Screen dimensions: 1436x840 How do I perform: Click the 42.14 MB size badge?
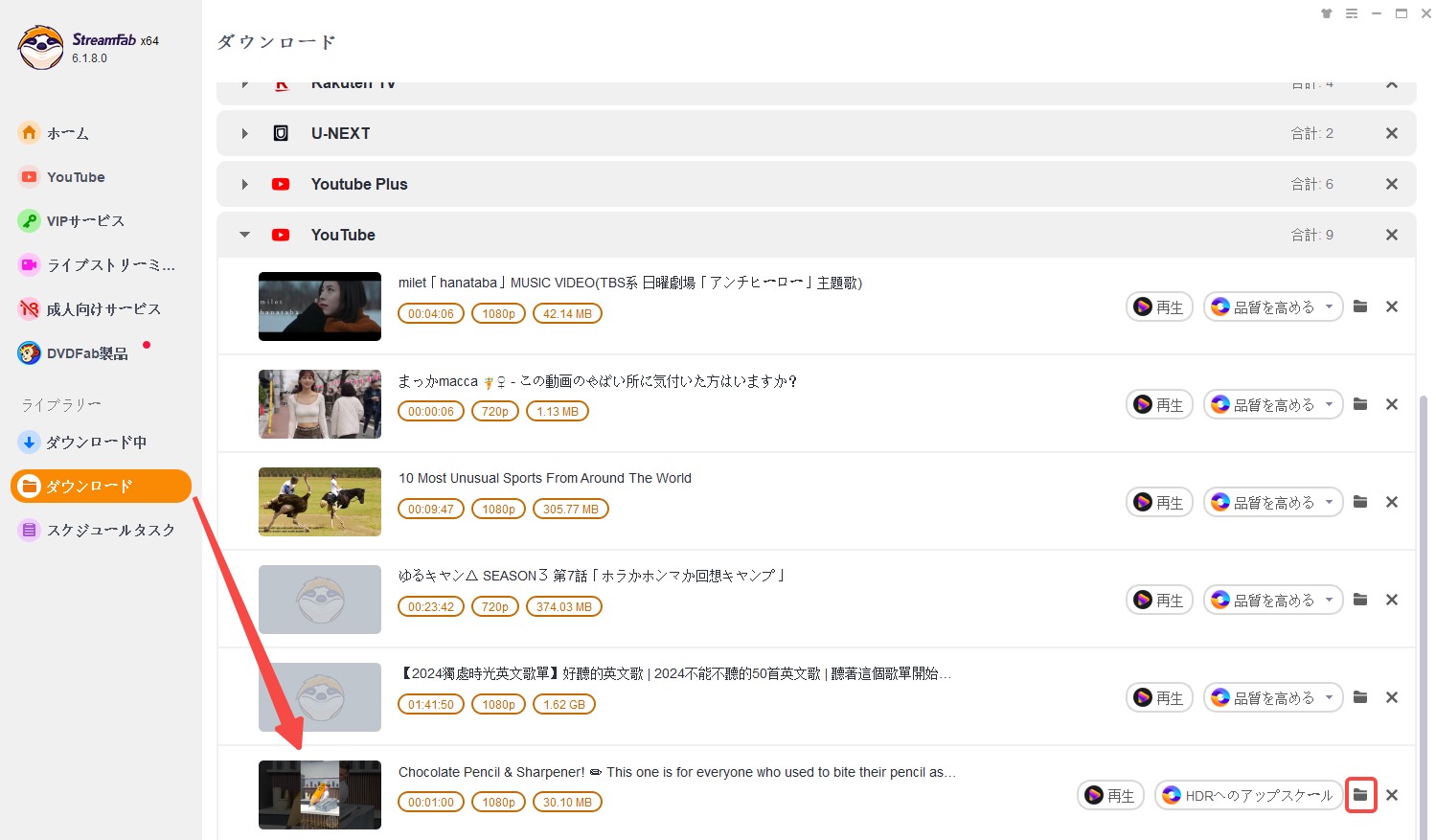point(567,313)
